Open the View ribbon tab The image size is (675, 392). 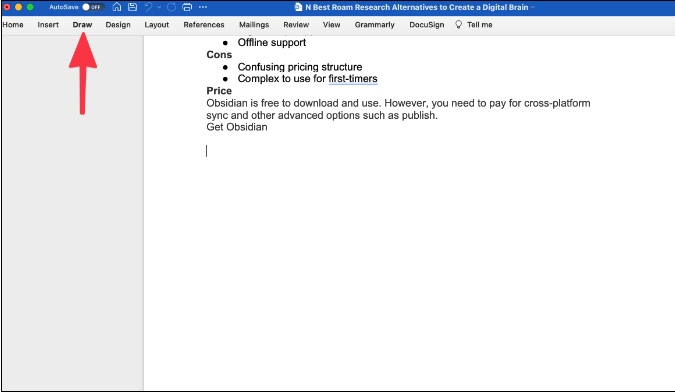(x=331, y=25)
